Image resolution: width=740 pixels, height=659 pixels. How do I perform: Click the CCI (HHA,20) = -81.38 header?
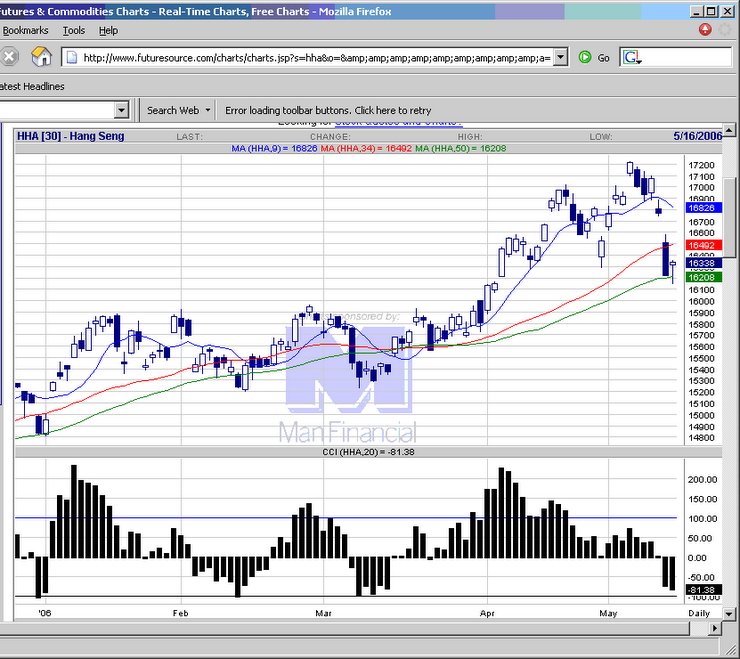(x=369, y=452)
